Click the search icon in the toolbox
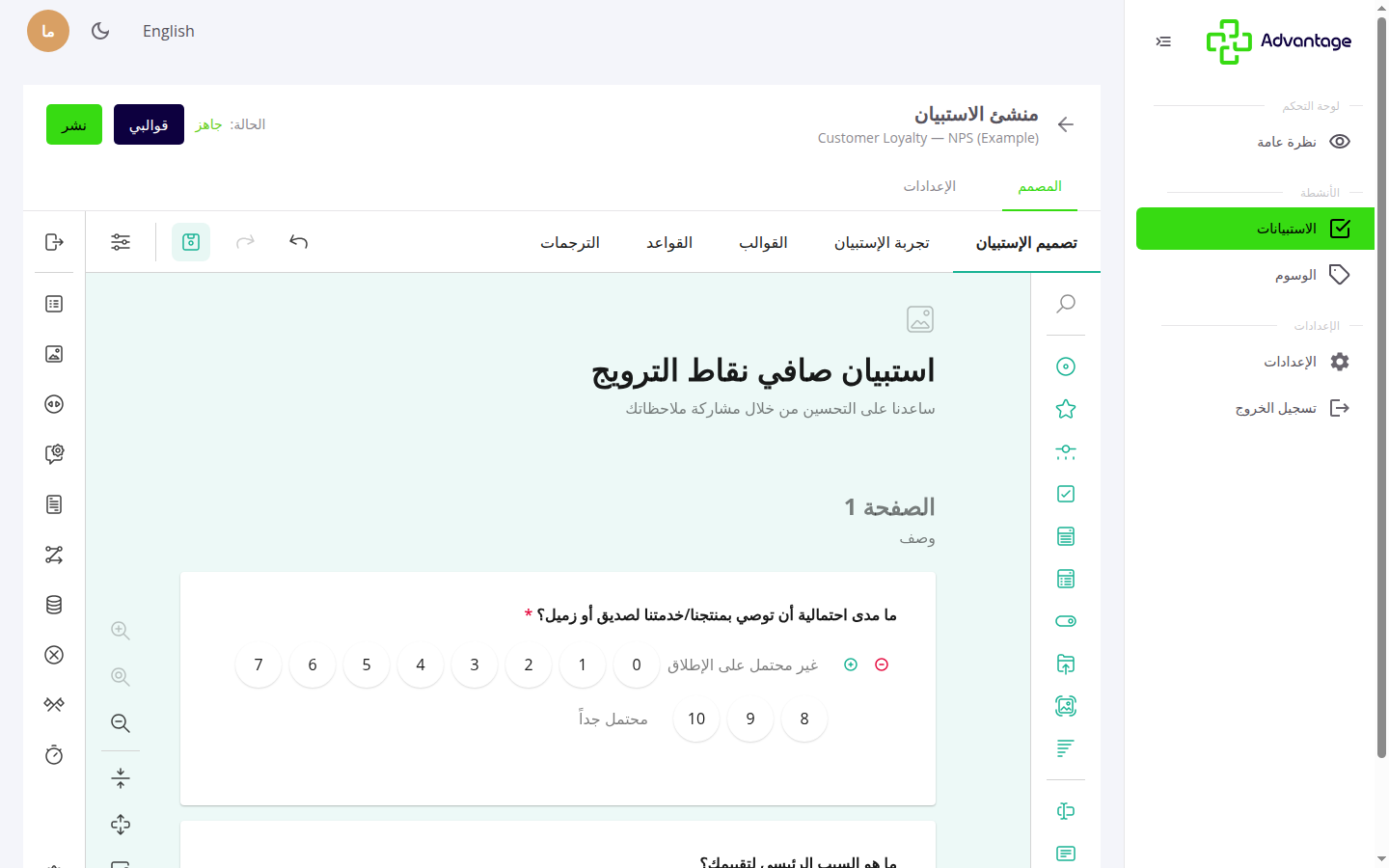Screen dimensions: 1389x868 [x=1066, y=304]
